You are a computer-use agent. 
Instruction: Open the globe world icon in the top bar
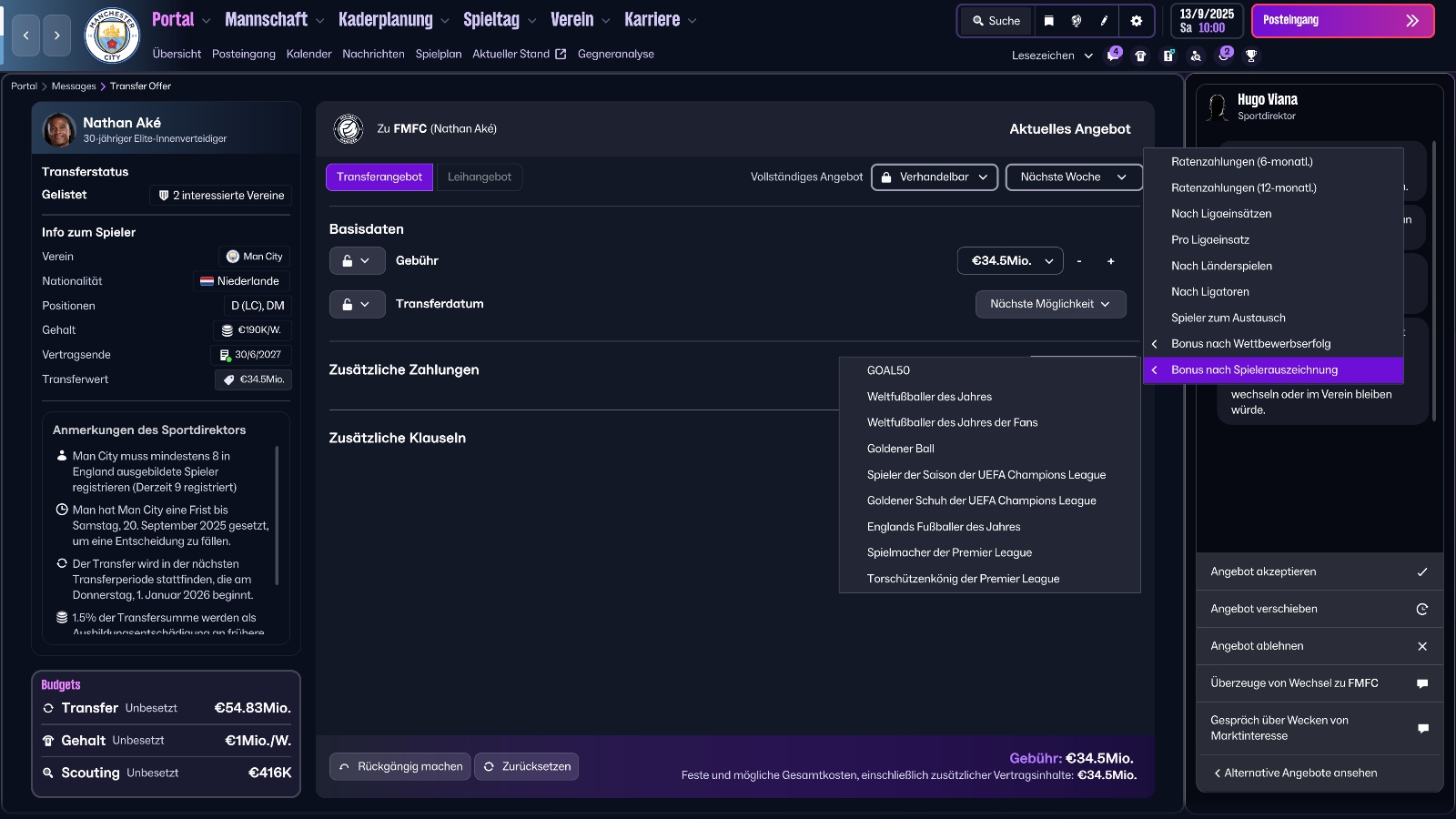tap(1077, 20)
